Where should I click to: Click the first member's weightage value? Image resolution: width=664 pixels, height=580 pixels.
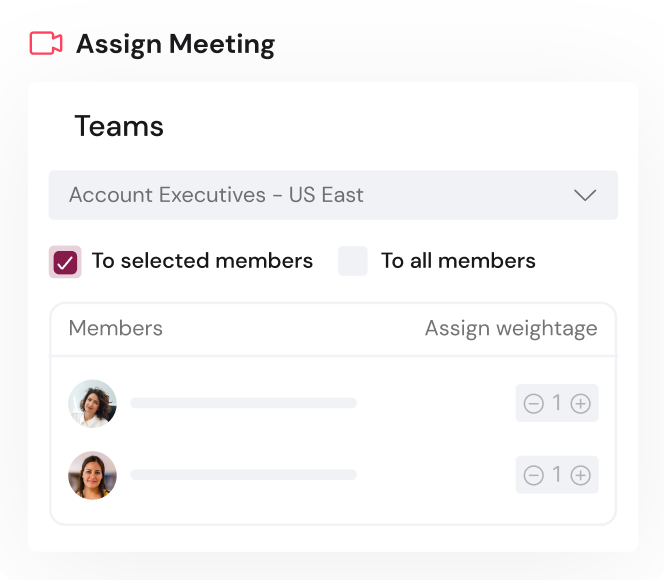557,404
